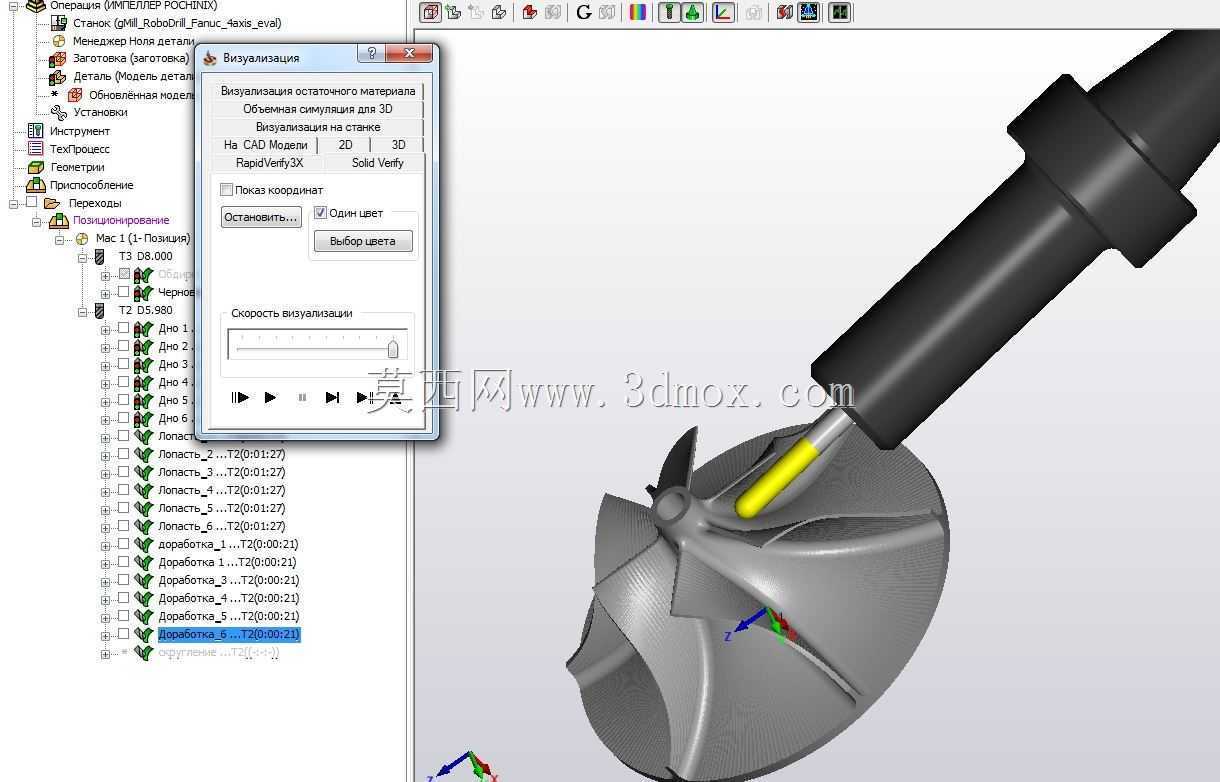Tick the checkbox for Доработка_6
This screenshot has height=782, width=1220.
pos(123,634)
